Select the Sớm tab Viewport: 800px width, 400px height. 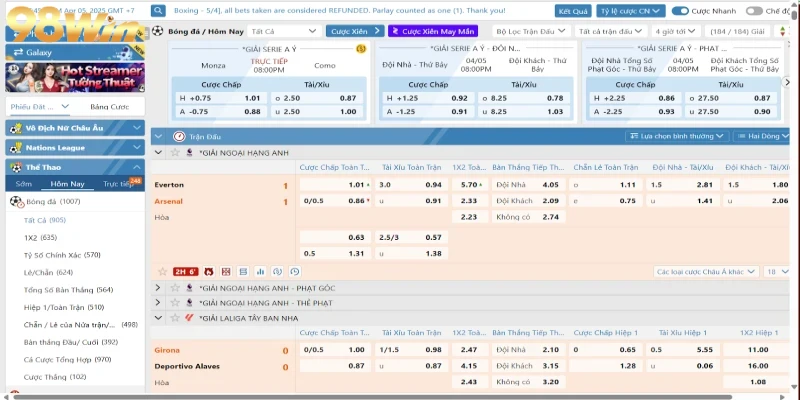click(x=23, y=184)
